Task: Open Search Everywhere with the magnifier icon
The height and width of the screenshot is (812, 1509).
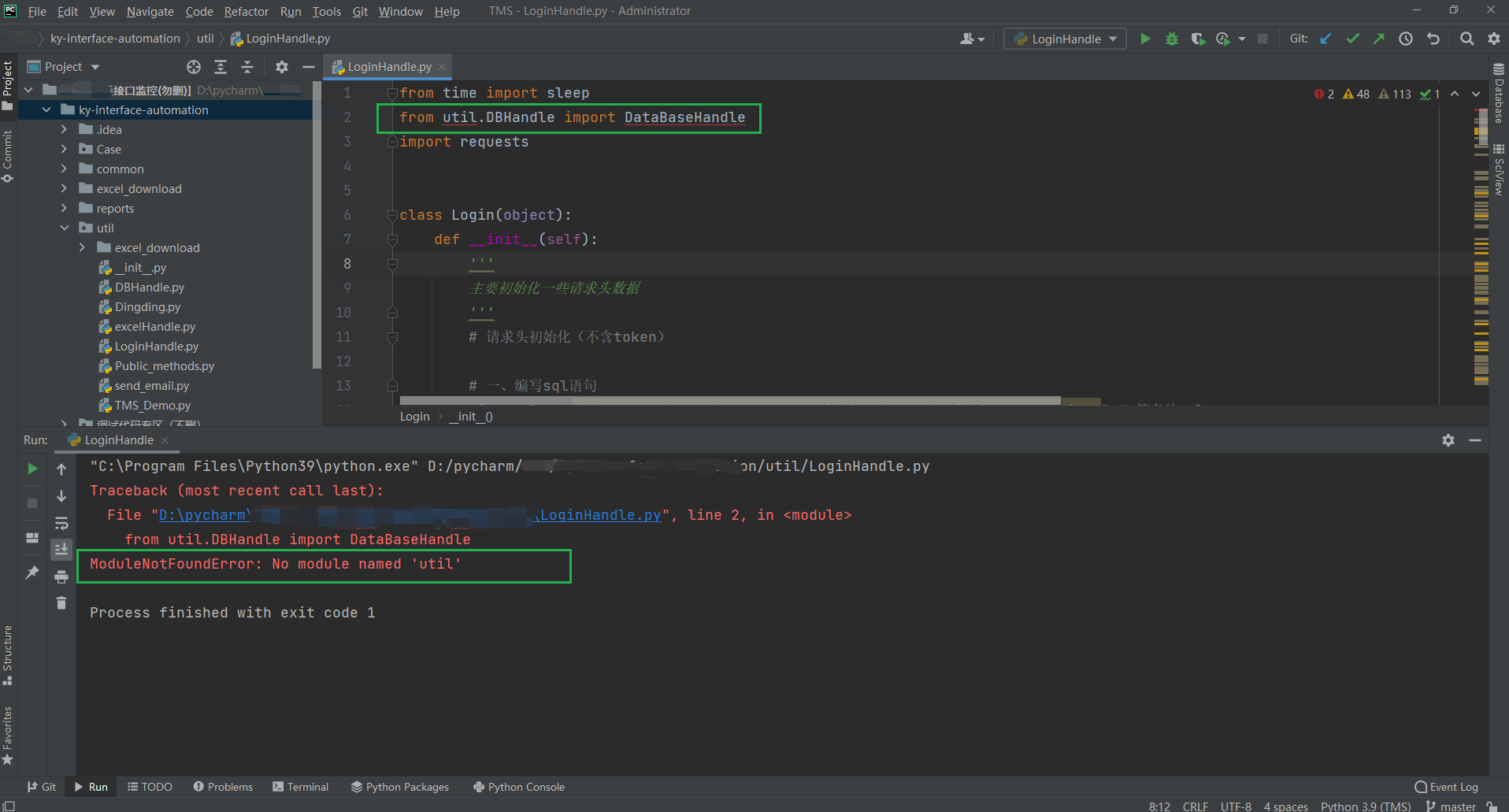Action: tap(1466, 38)
